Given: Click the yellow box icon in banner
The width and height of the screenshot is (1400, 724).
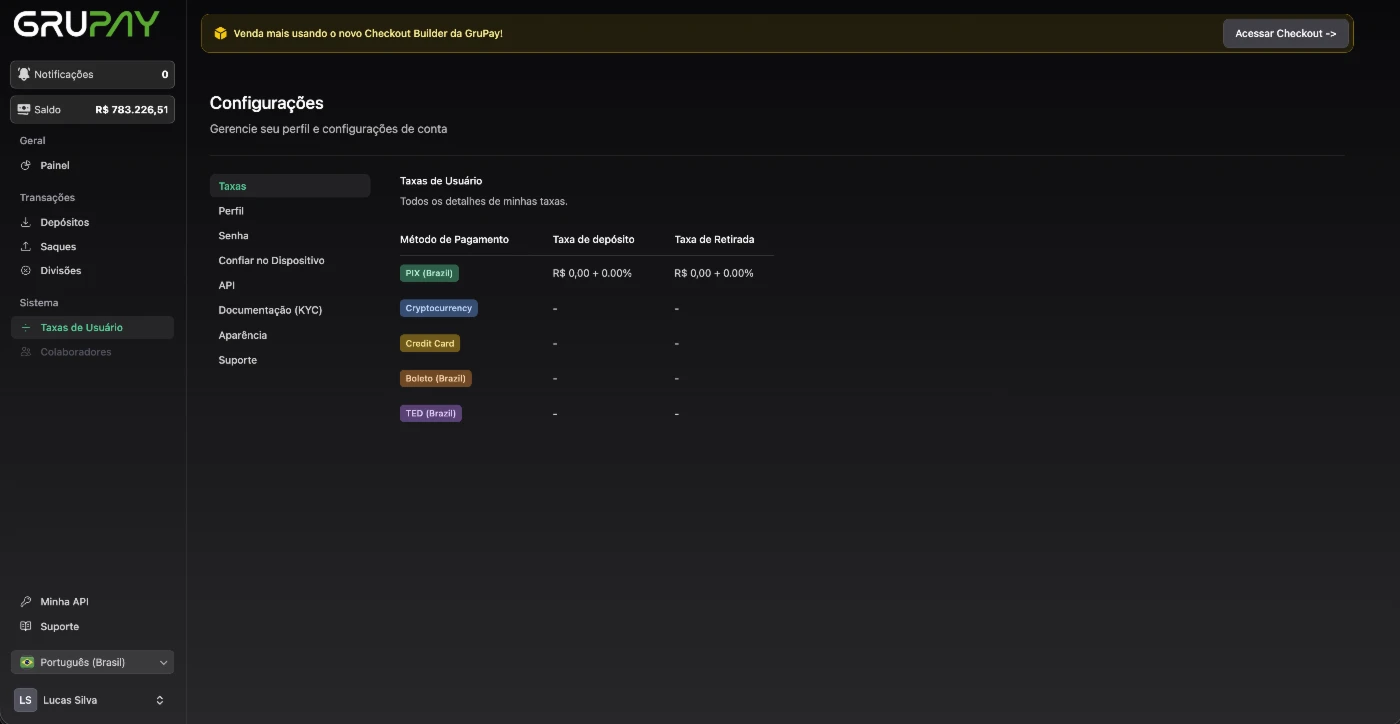Looking at the screenshot, I should tap(221, 33).
